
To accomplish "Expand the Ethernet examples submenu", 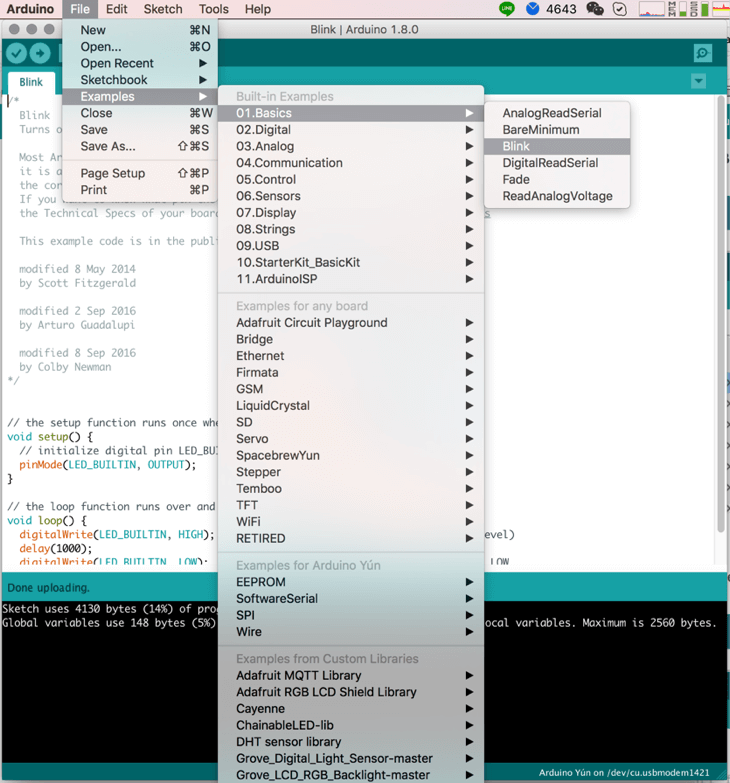I will [x=351, y=356].
